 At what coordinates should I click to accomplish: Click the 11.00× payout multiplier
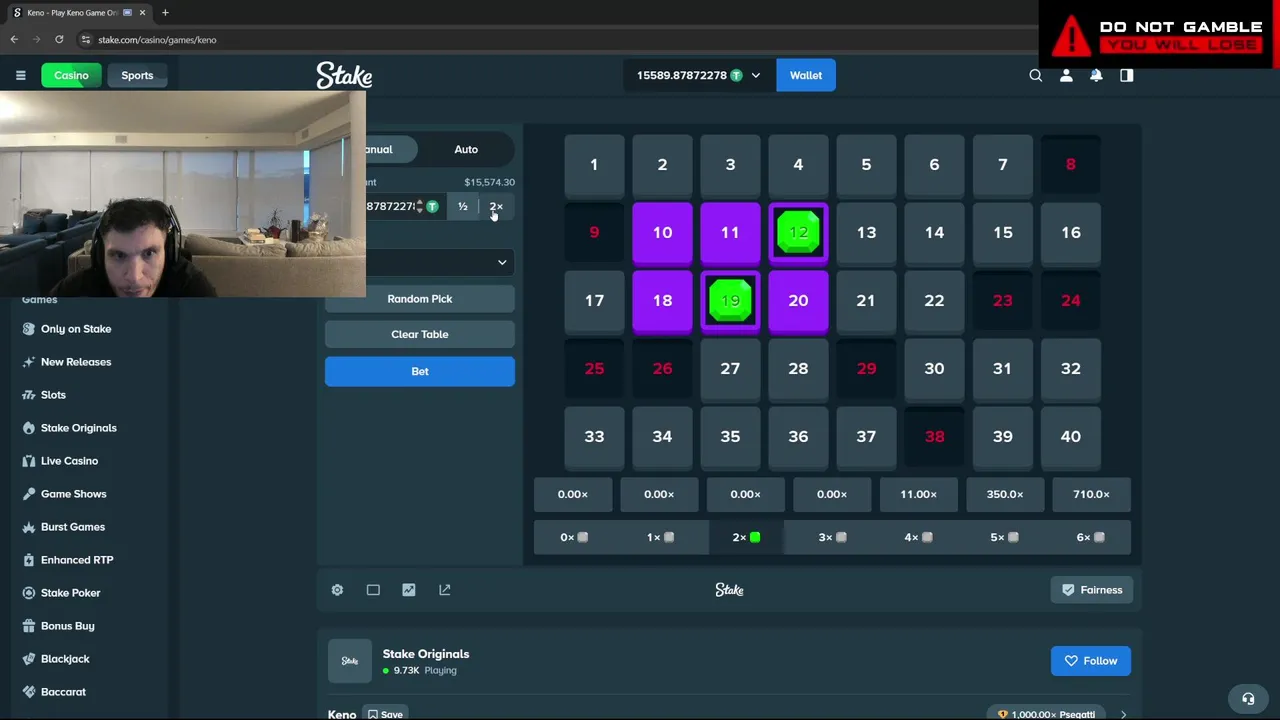918,494
